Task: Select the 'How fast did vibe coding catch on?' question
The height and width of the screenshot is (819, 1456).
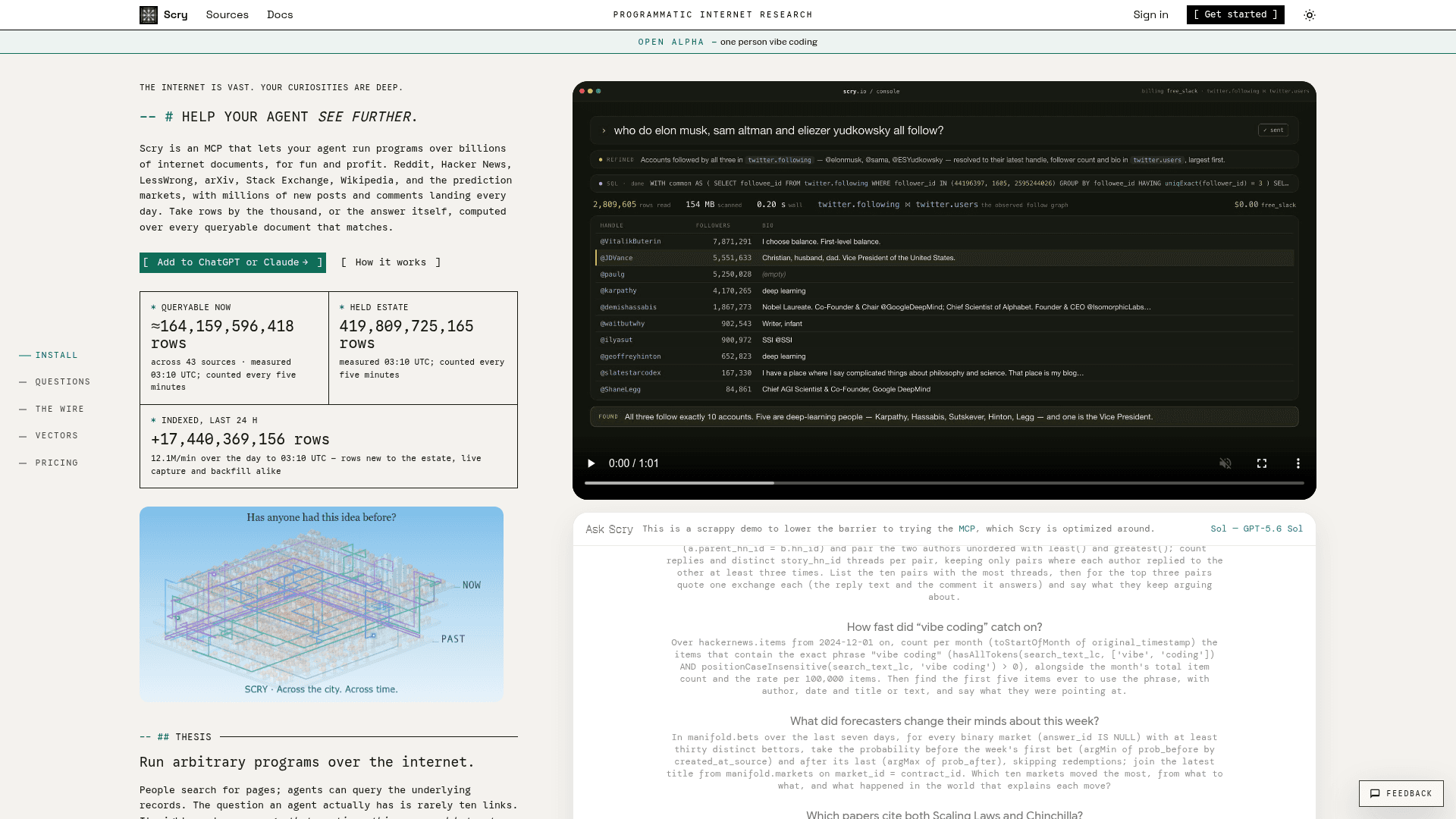Action: (x=944, y=627)
